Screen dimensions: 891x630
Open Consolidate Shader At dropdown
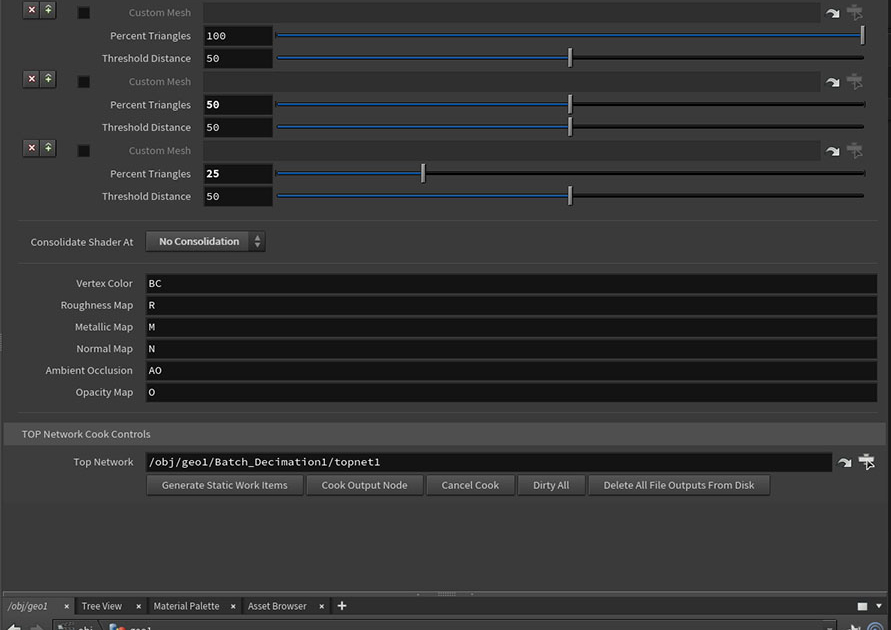pyautogui.click(x=206, y=241)
